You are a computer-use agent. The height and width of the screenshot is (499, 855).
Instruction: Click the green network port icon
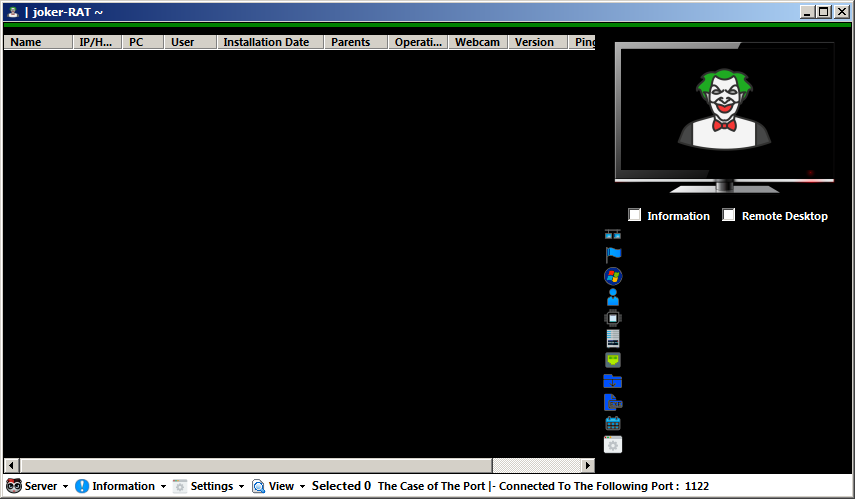click(x=613, y=360)
